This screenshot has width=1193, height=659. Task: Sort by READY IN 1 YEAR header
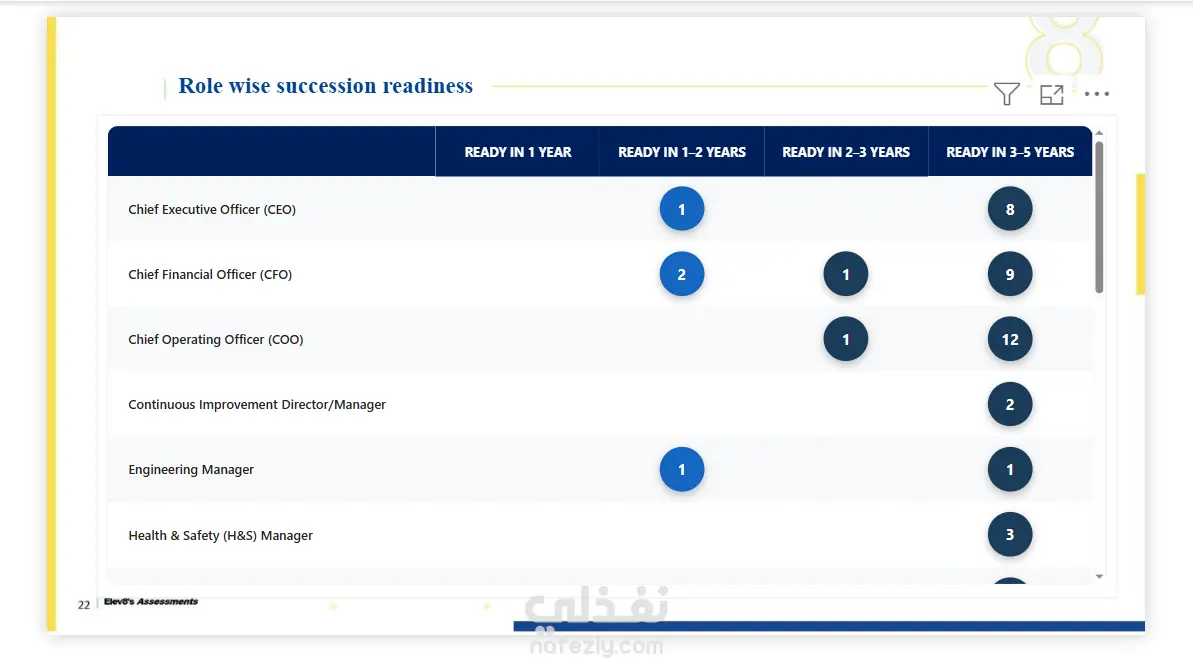pos(517,152)
